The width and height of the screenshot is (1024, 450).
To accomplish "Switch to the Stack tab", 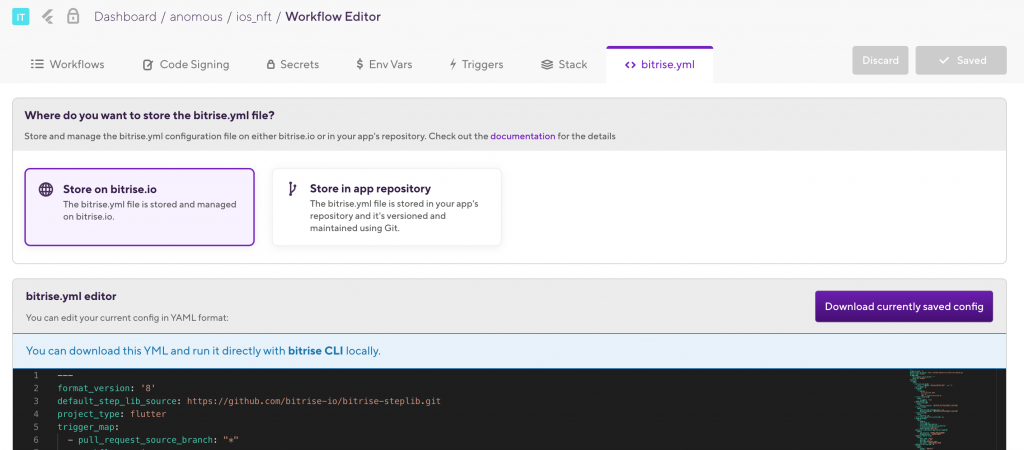I will click(x=564, y=64).
